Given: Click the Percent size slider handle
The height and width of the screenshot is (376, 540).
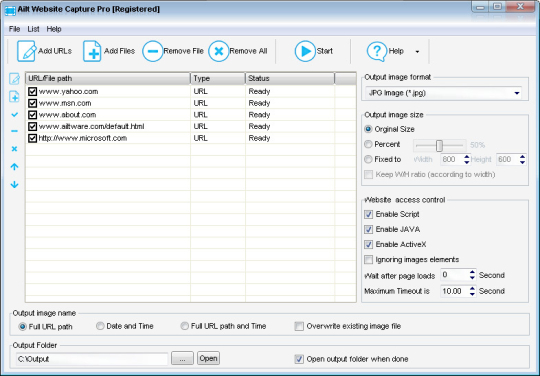Looking at the screenshot, I should pyautogui.click(x=439, y=145).
